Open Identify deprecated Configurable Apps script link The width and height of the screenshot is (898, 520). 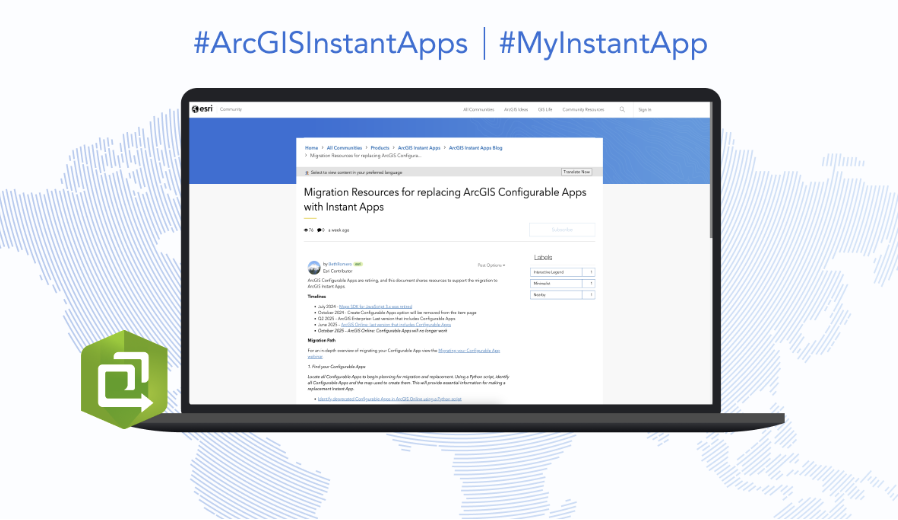click(389, 399)
